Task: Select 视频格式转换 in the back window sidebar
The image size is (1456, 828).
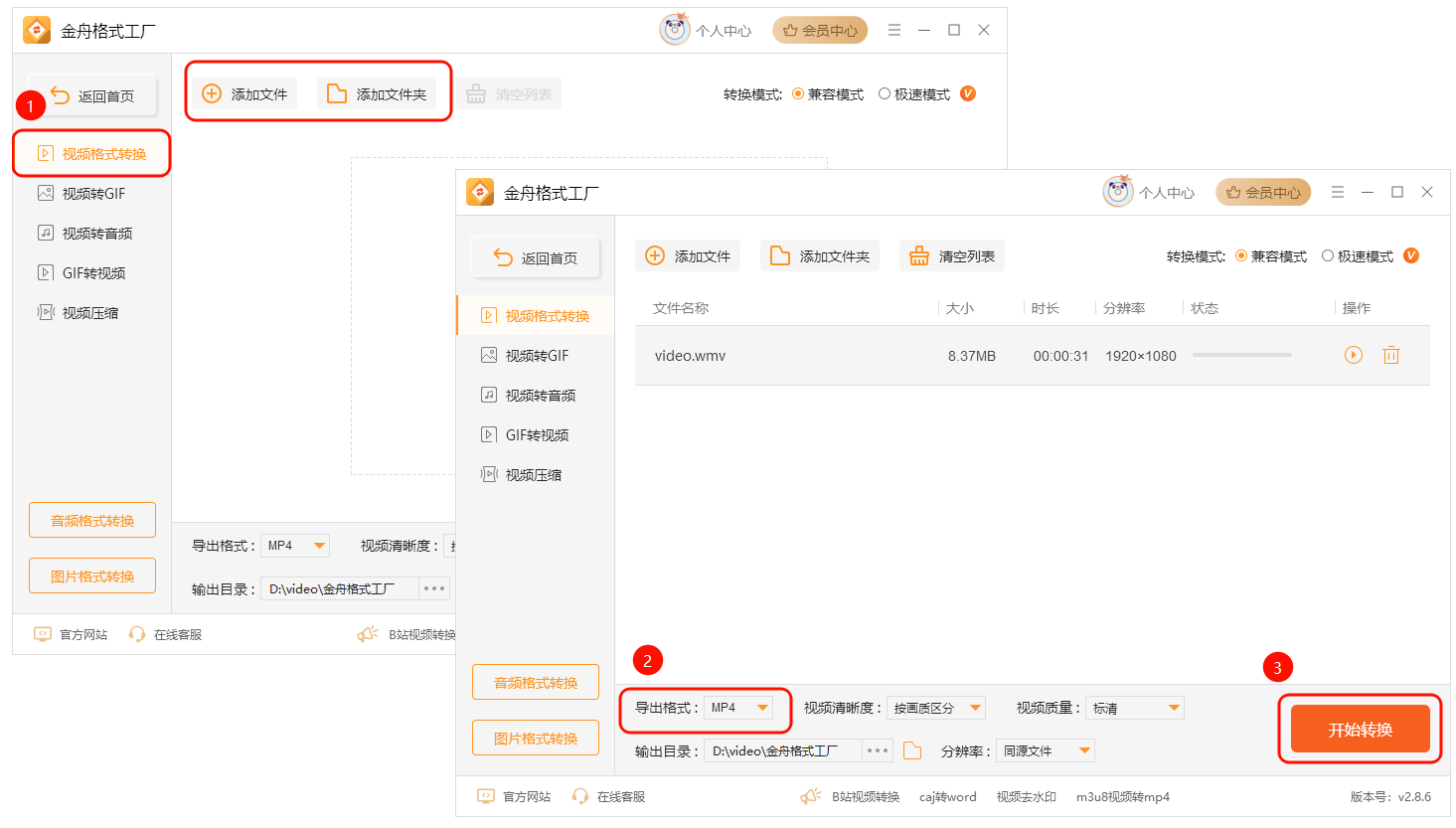Action: [x=92, y=153]
